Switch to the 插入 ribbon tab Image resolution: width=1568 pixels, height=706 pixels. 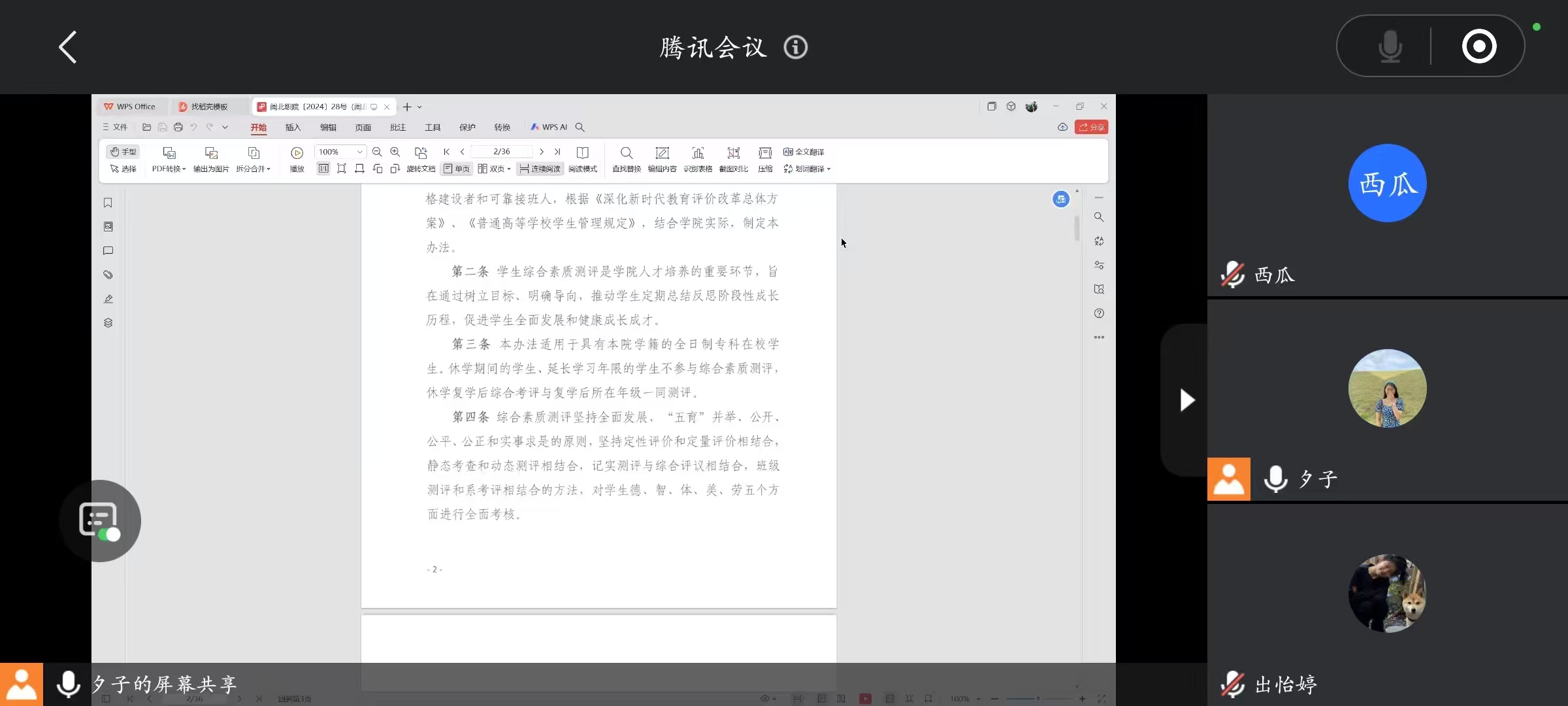(293, 127)
